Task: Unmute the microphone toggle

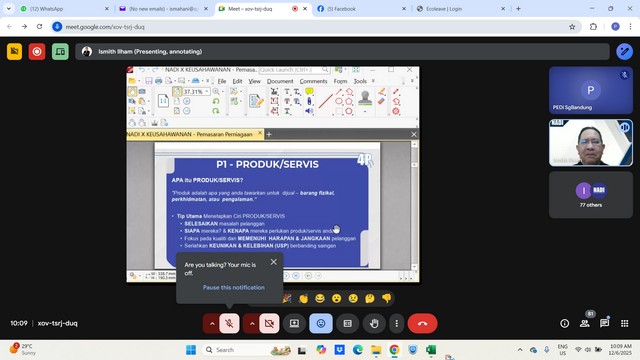Action: (x=229, y=323)
